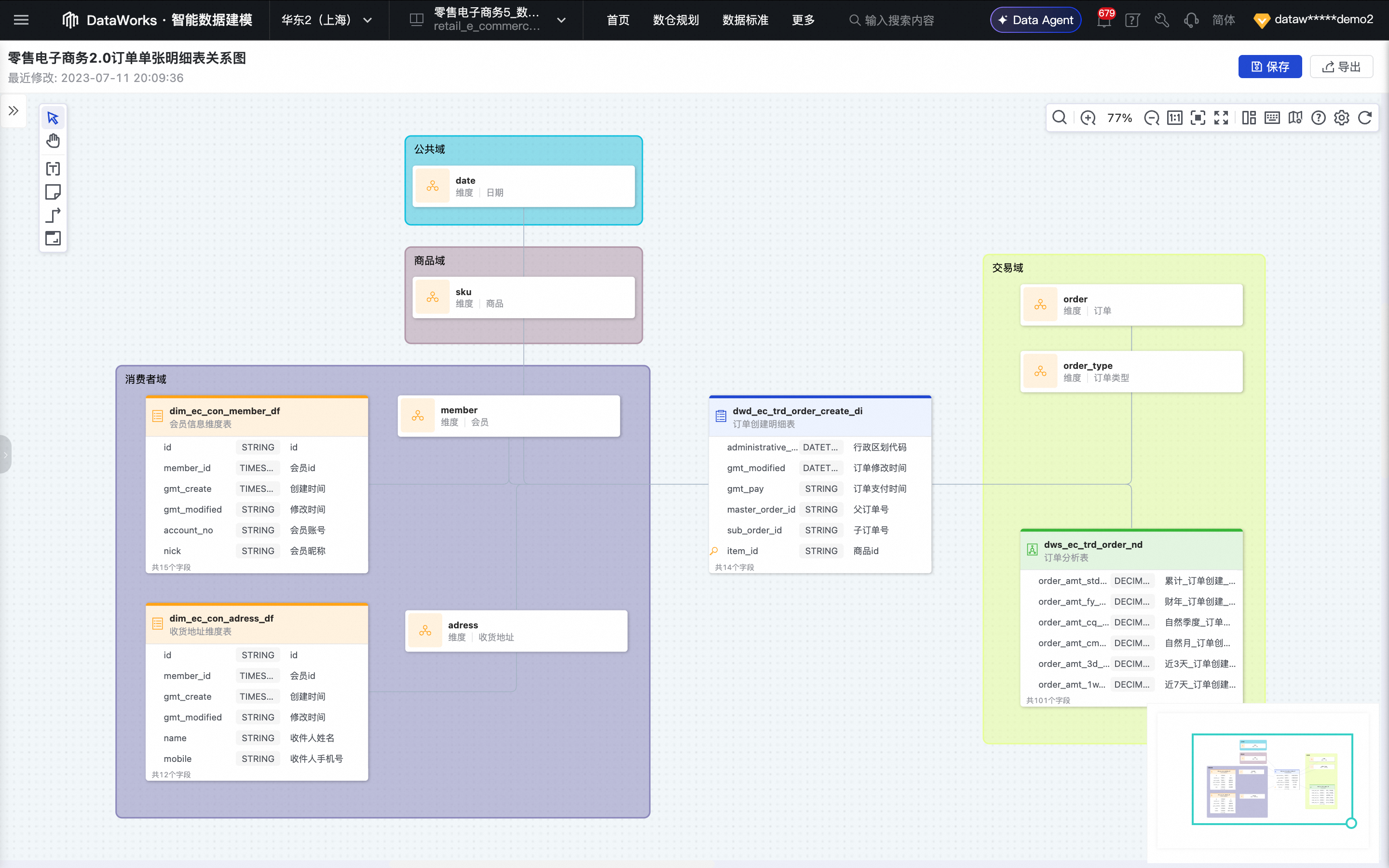Launch Data Agent
The height and width of the screenshot is (868, 1389).
coord(1035,20)
